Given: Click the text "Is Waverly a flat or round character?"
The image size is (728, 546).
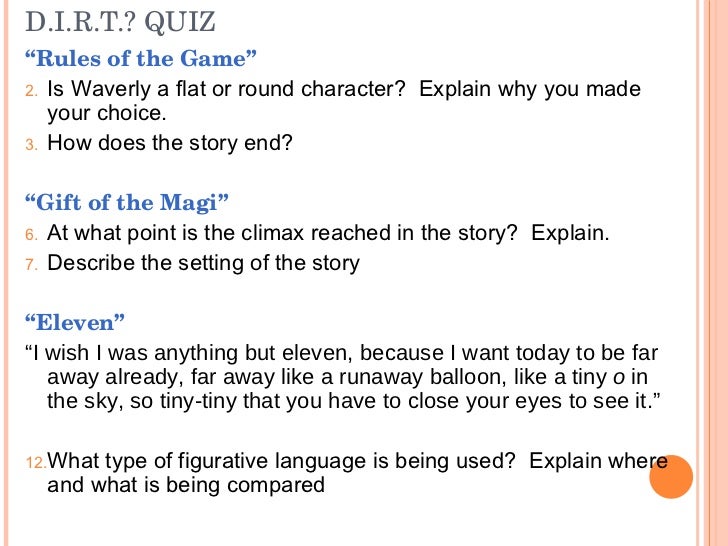Looking at the screenshot, I should [226, 89].
